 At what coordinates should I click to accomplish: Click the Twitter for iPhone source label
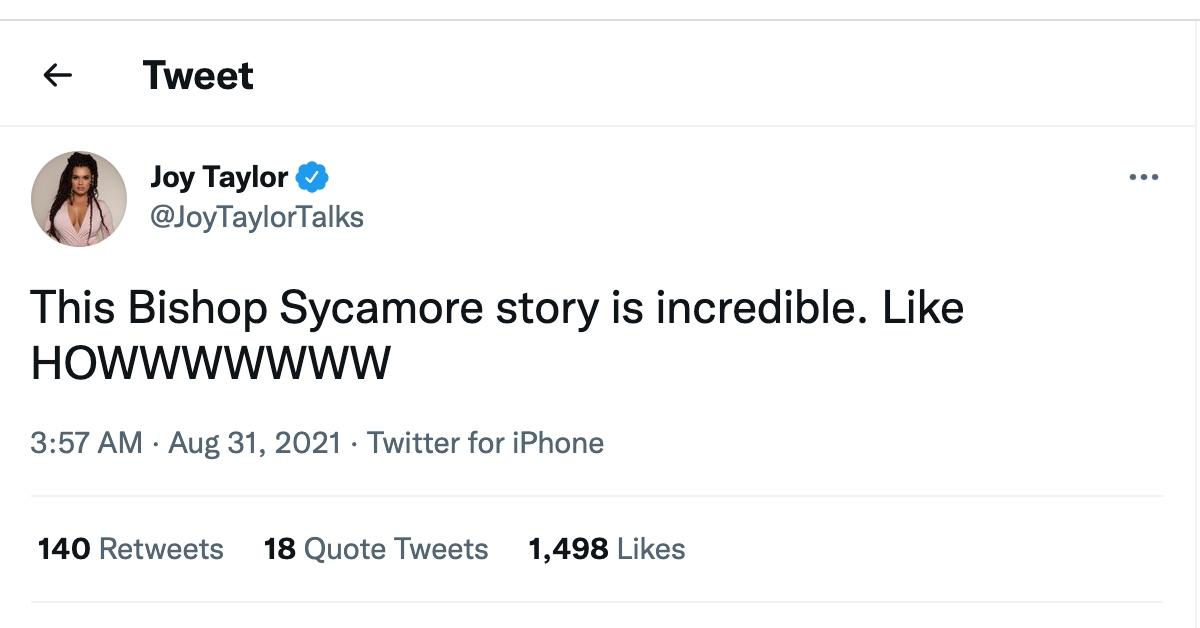tap(485, 443)
